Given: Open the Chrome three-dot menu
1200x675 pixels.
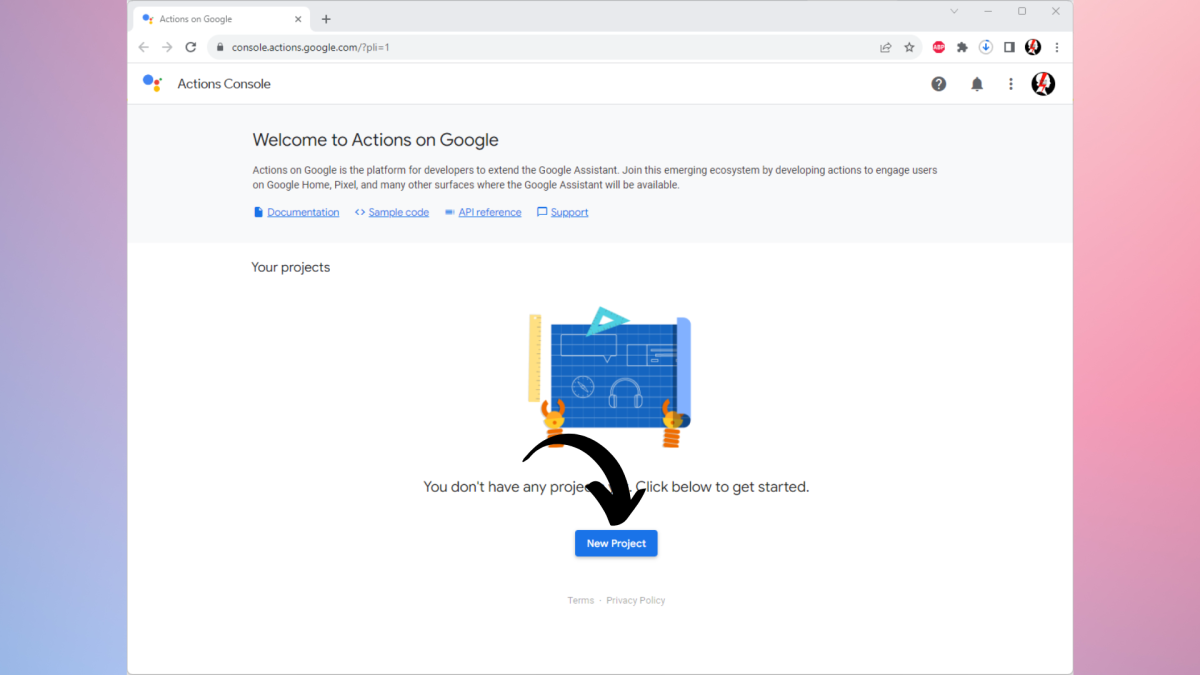Looking at the screenshot, I should point(1057,47).
